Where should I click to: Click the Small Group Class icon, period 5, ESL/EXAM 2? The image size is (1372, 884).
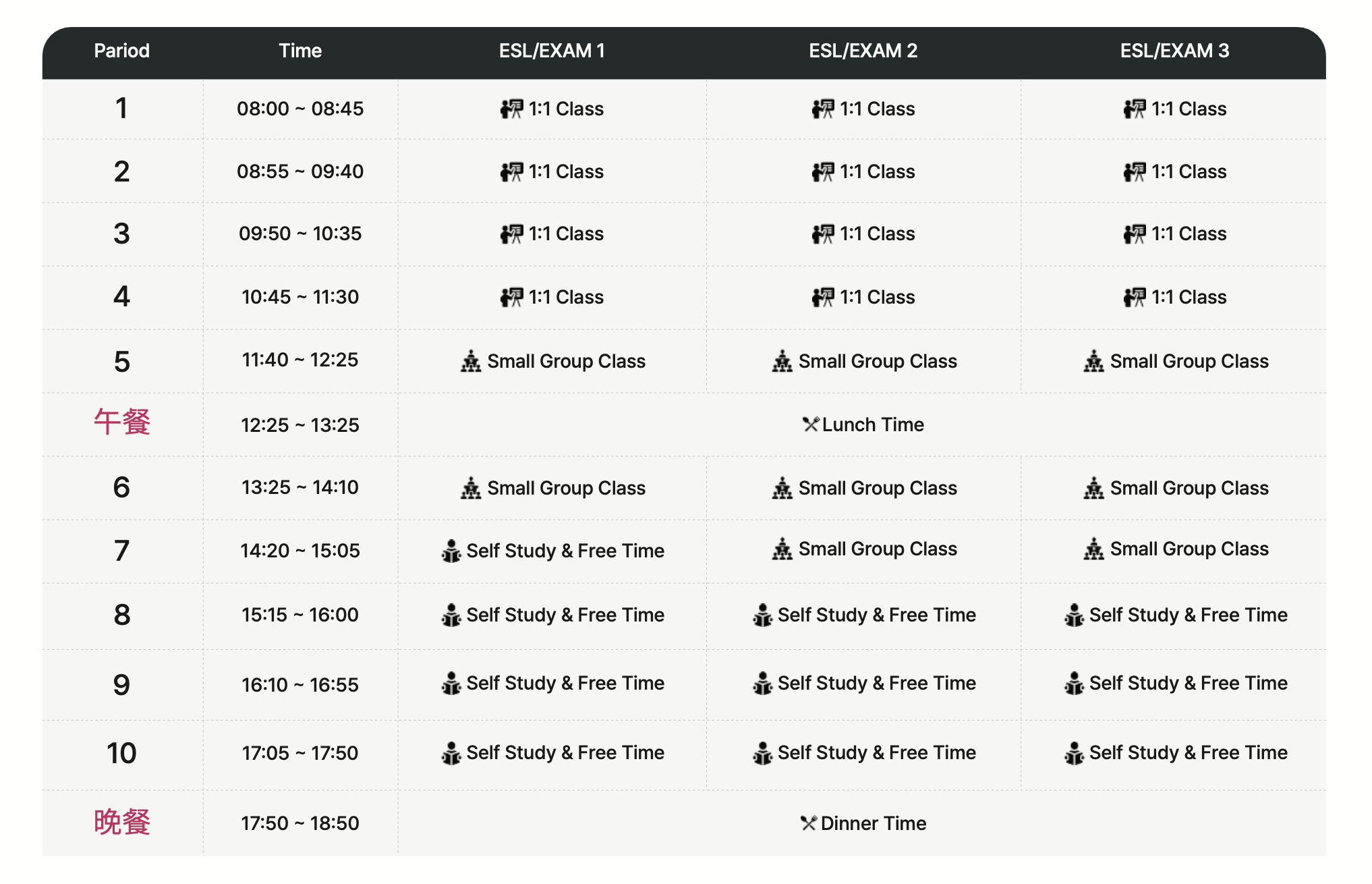coord(782,362)
